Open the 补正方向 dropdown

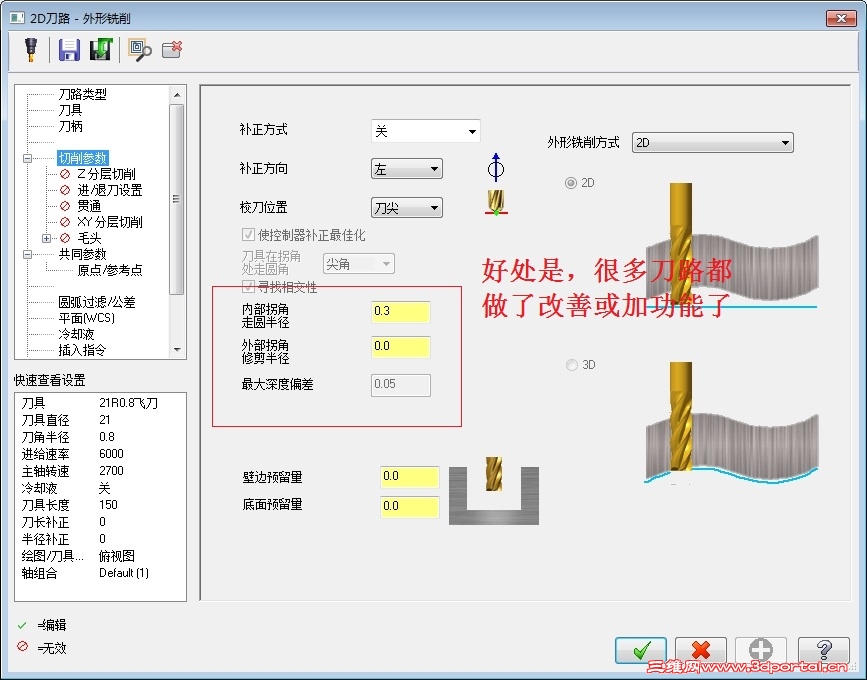(x=406, y=169)
